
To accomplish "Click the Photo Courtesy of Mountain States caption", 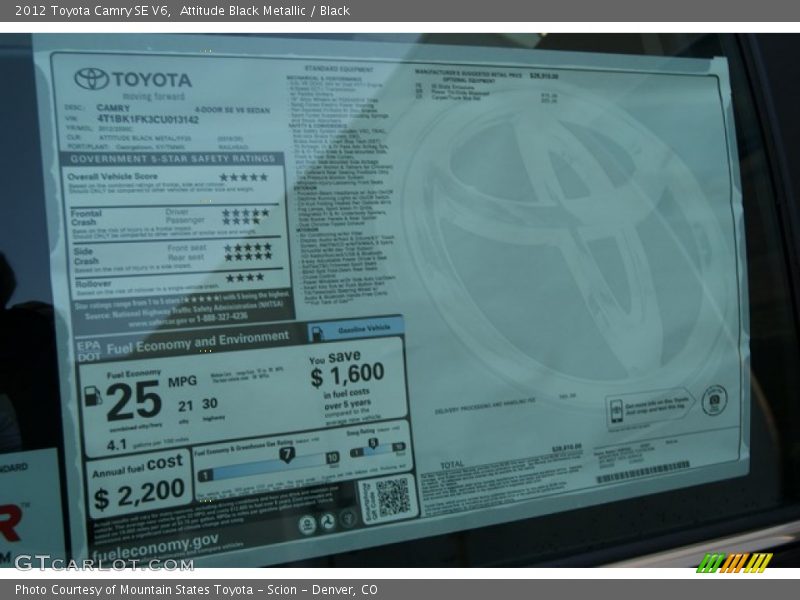I will [x=196, y=590].
